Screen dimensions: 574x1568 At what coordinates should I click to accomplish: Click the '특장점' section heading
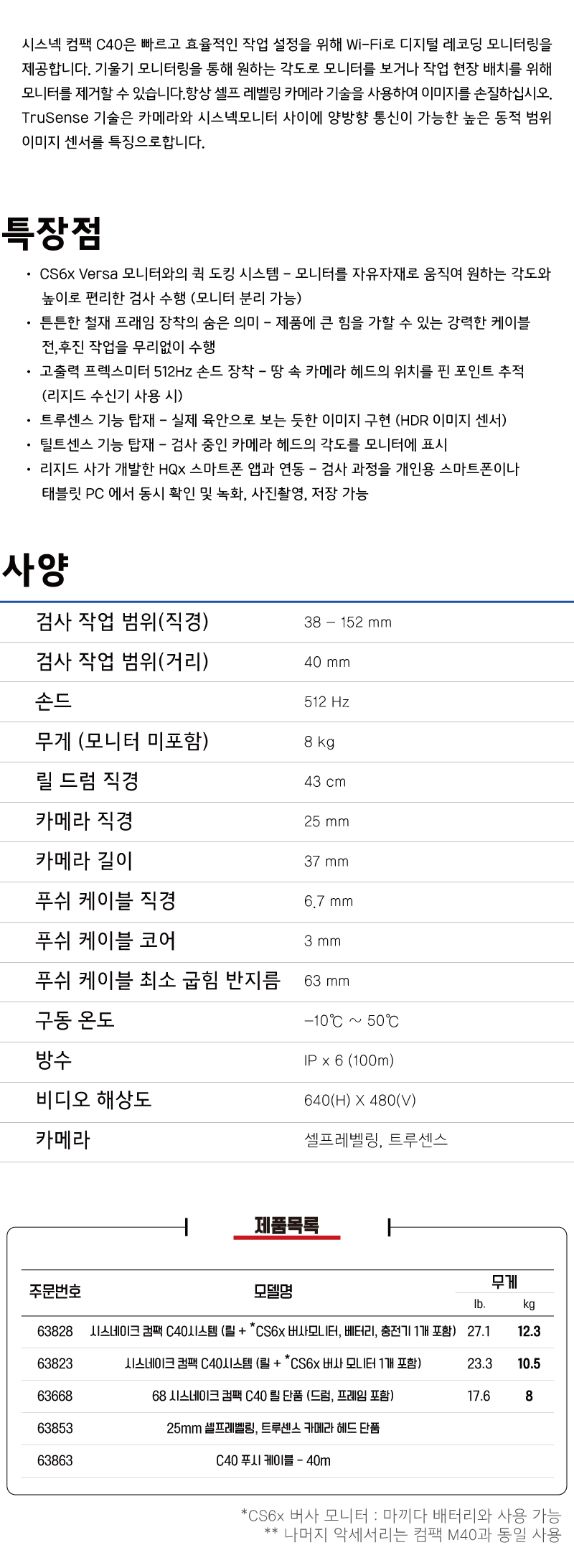[52, 233]
